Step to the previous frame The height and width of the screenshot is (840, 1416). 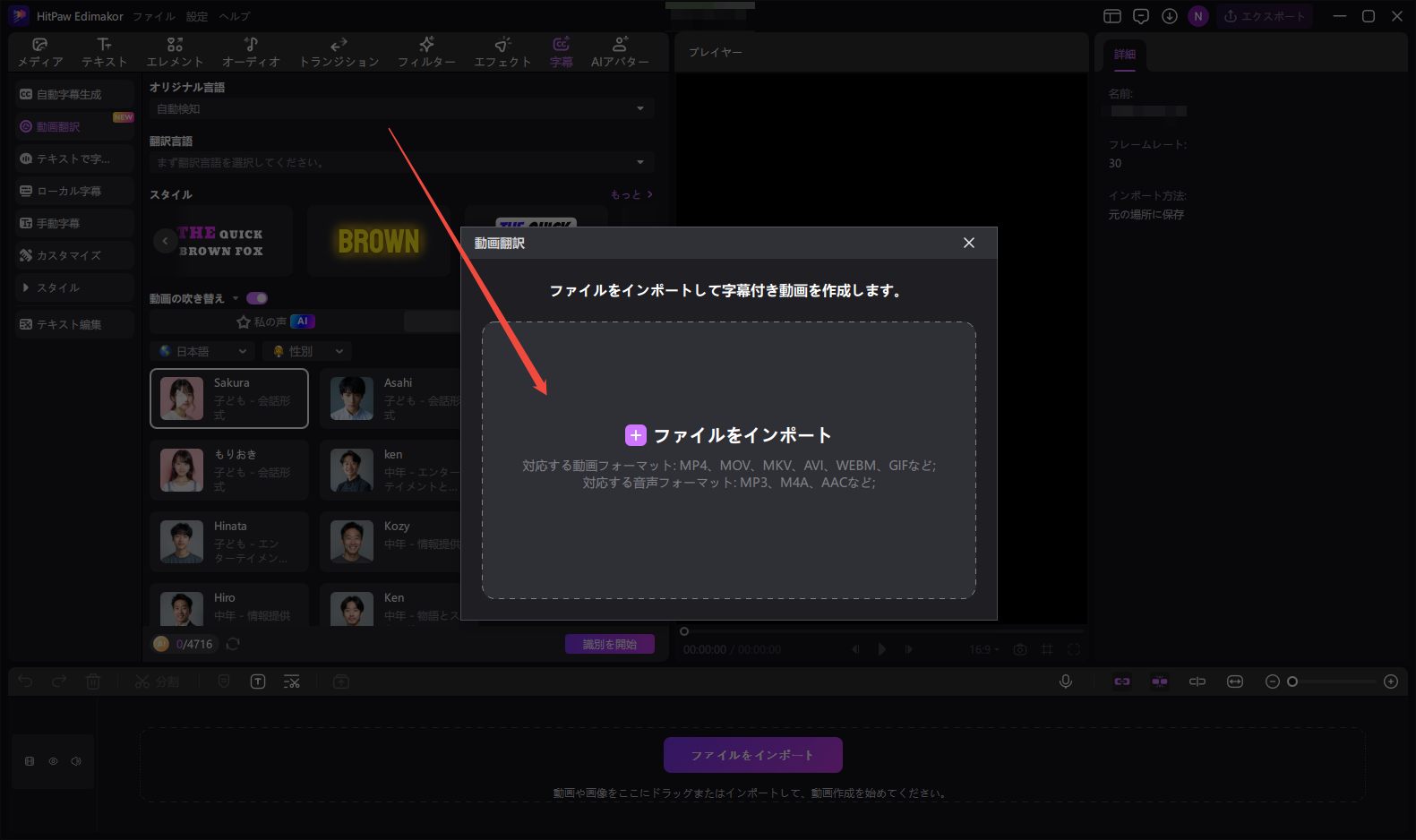tap(855, 649)
